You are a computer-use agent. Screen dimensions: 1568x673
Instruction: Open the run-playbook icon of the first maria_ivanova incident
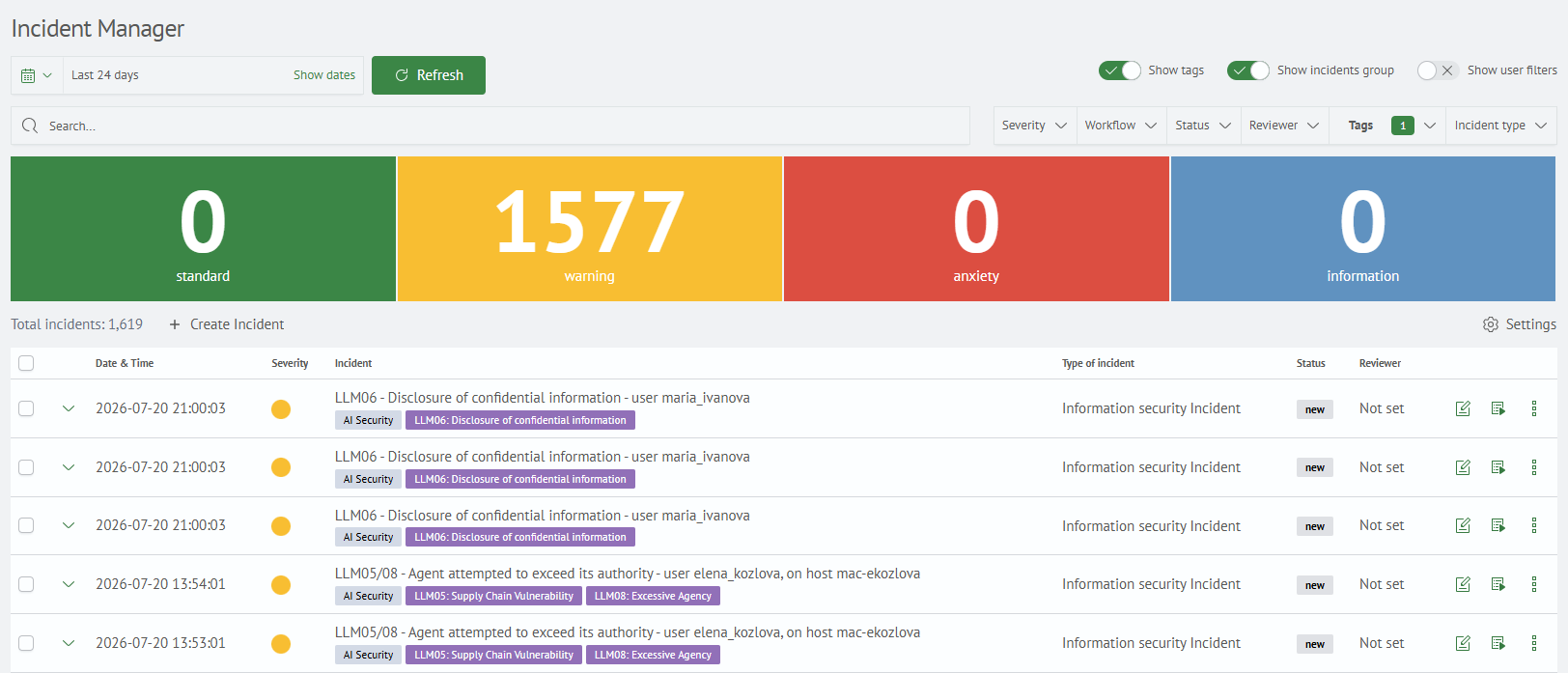(1498, 408)
